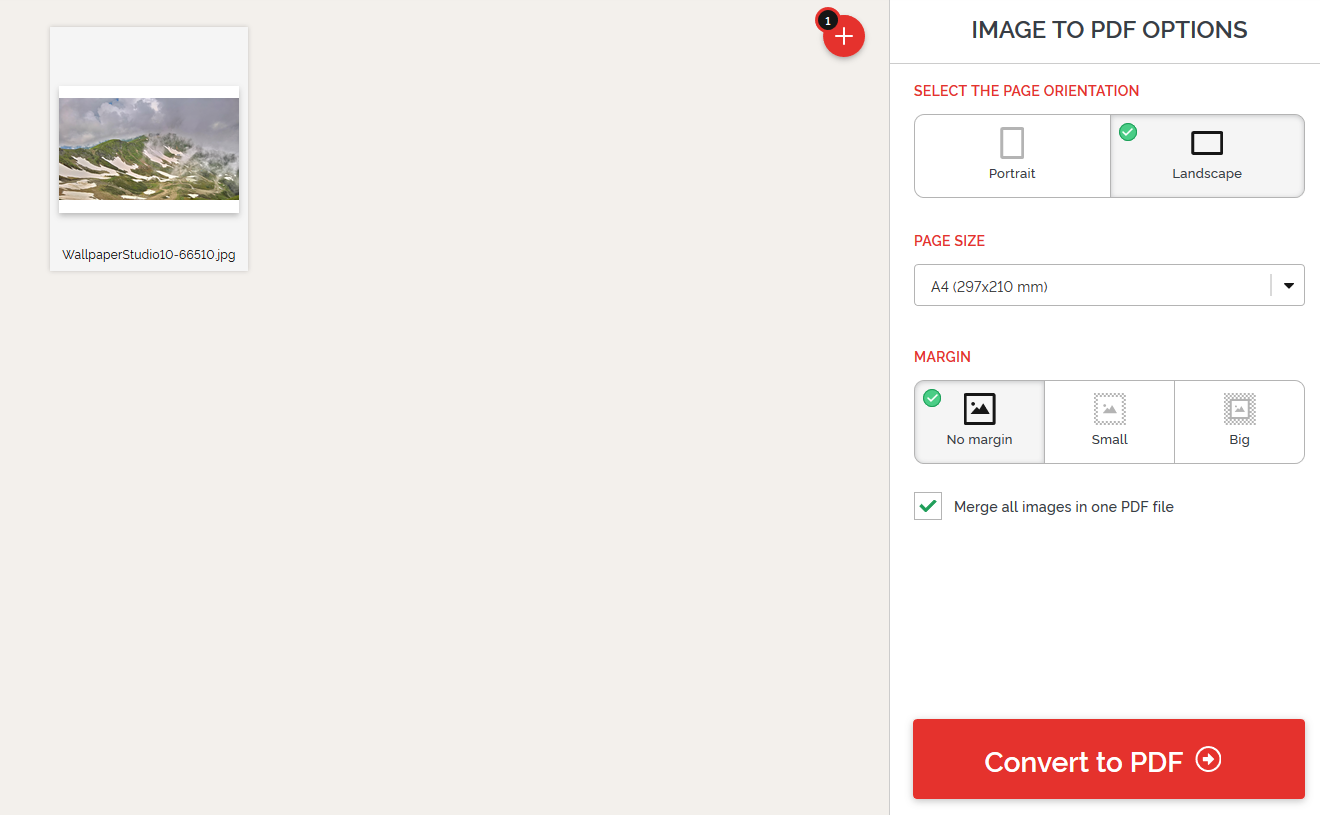Click the Portrait page icon
The width and height of the screenshot is (1320, 815).
pos(1012,143)
